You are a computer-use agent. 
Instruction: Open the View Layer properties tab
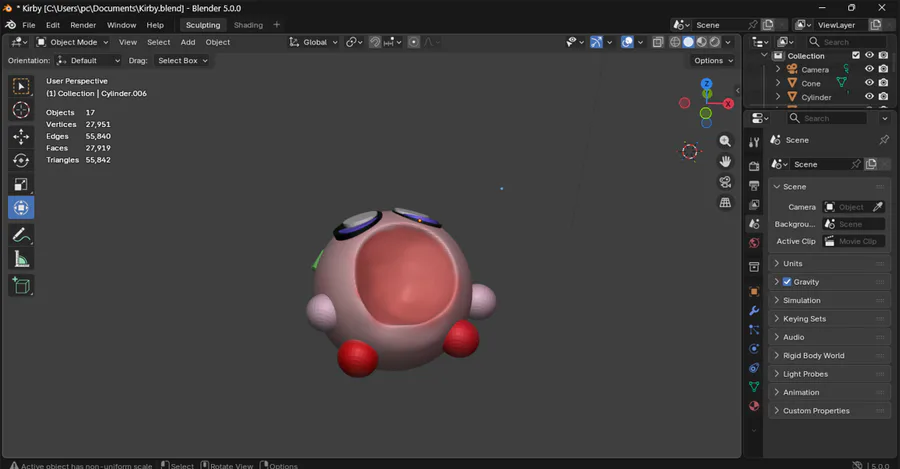click(x=754, y=205)
